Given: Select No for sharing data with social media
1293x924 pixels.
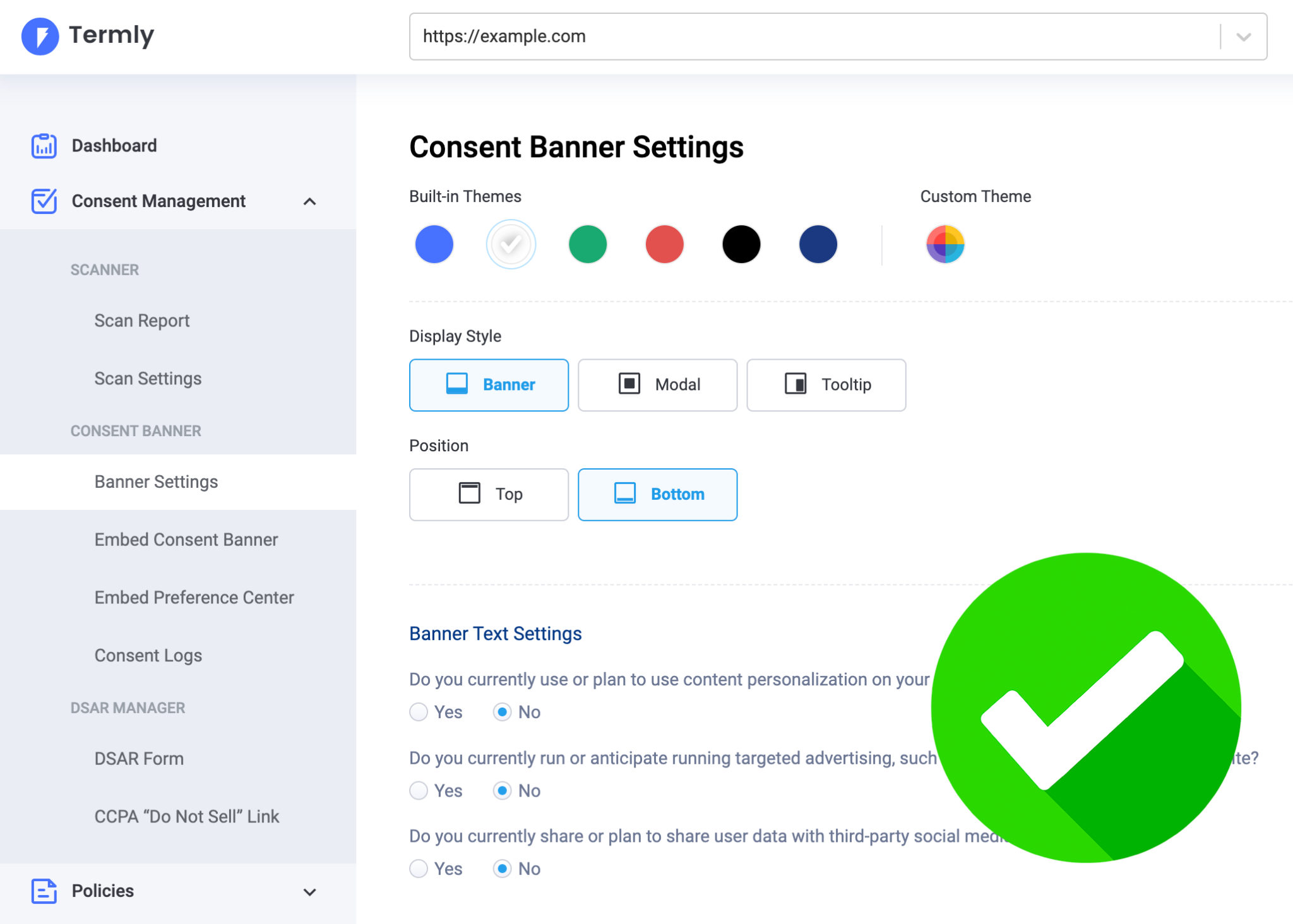Looking at the screenshot, I should (x=503, y=869).
